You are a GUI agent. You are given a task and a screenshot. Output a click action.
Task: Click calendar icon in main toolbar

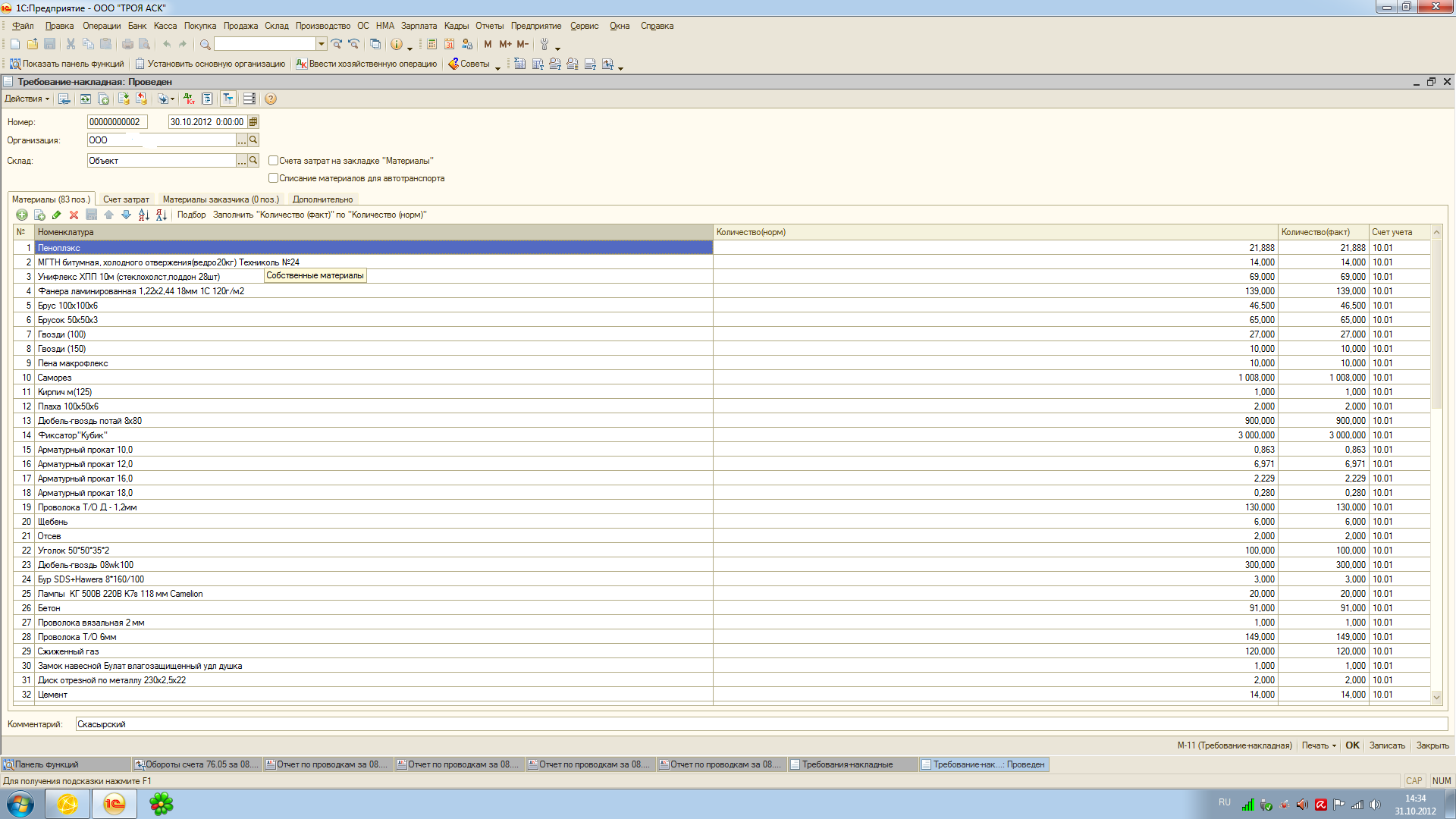[x=450, y=45]
